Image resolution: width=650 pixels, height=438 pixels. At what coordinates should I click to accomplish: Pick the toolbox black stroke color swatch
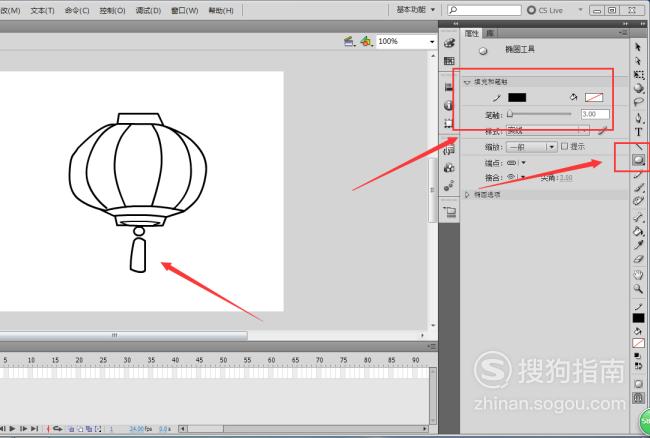coord(638,318)
